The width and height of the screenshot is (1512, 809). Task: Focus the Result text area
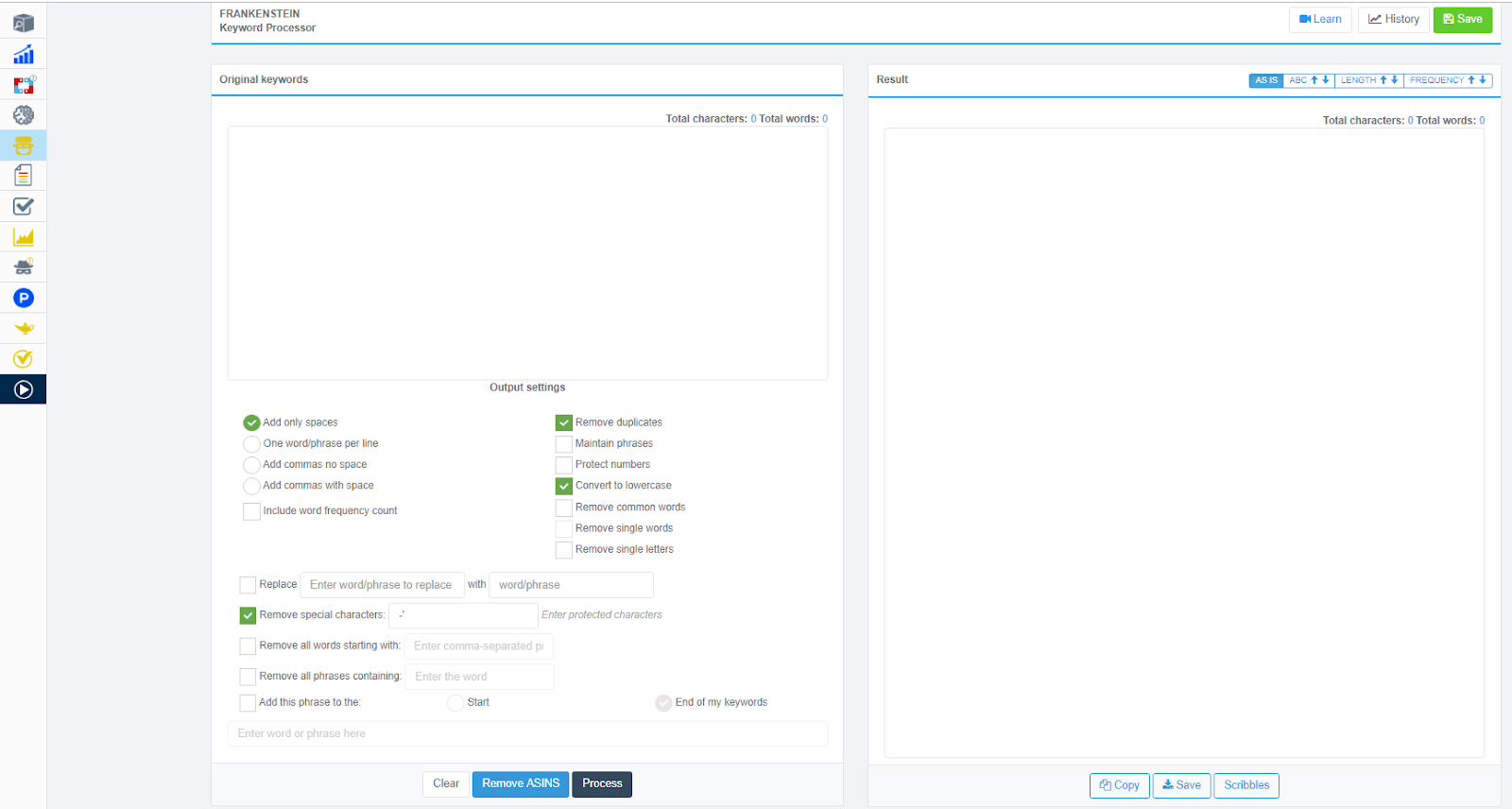coord(1184,443)
